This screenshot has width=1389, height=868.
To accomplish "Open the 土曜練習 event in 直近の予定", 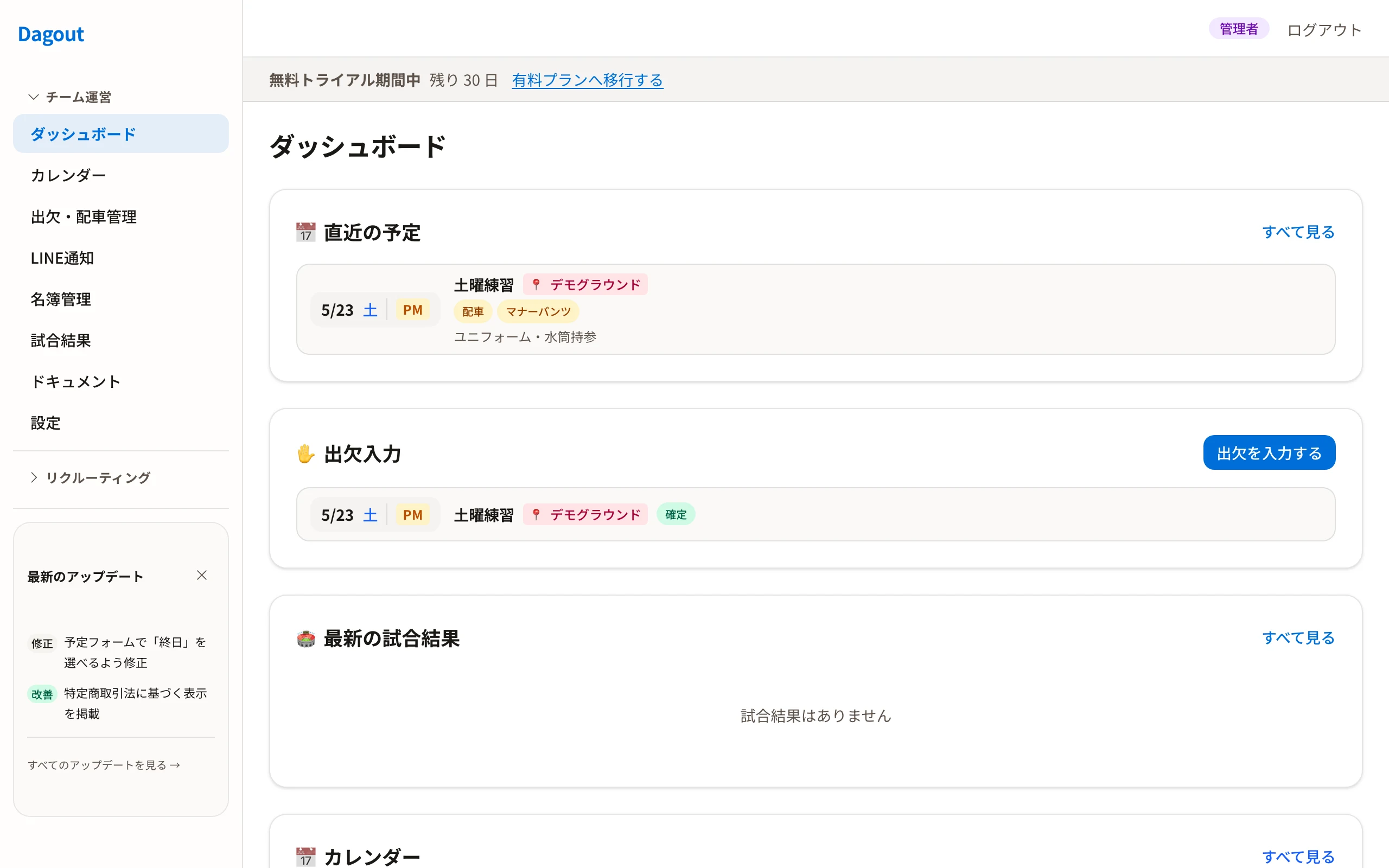I will coord(815,309).
